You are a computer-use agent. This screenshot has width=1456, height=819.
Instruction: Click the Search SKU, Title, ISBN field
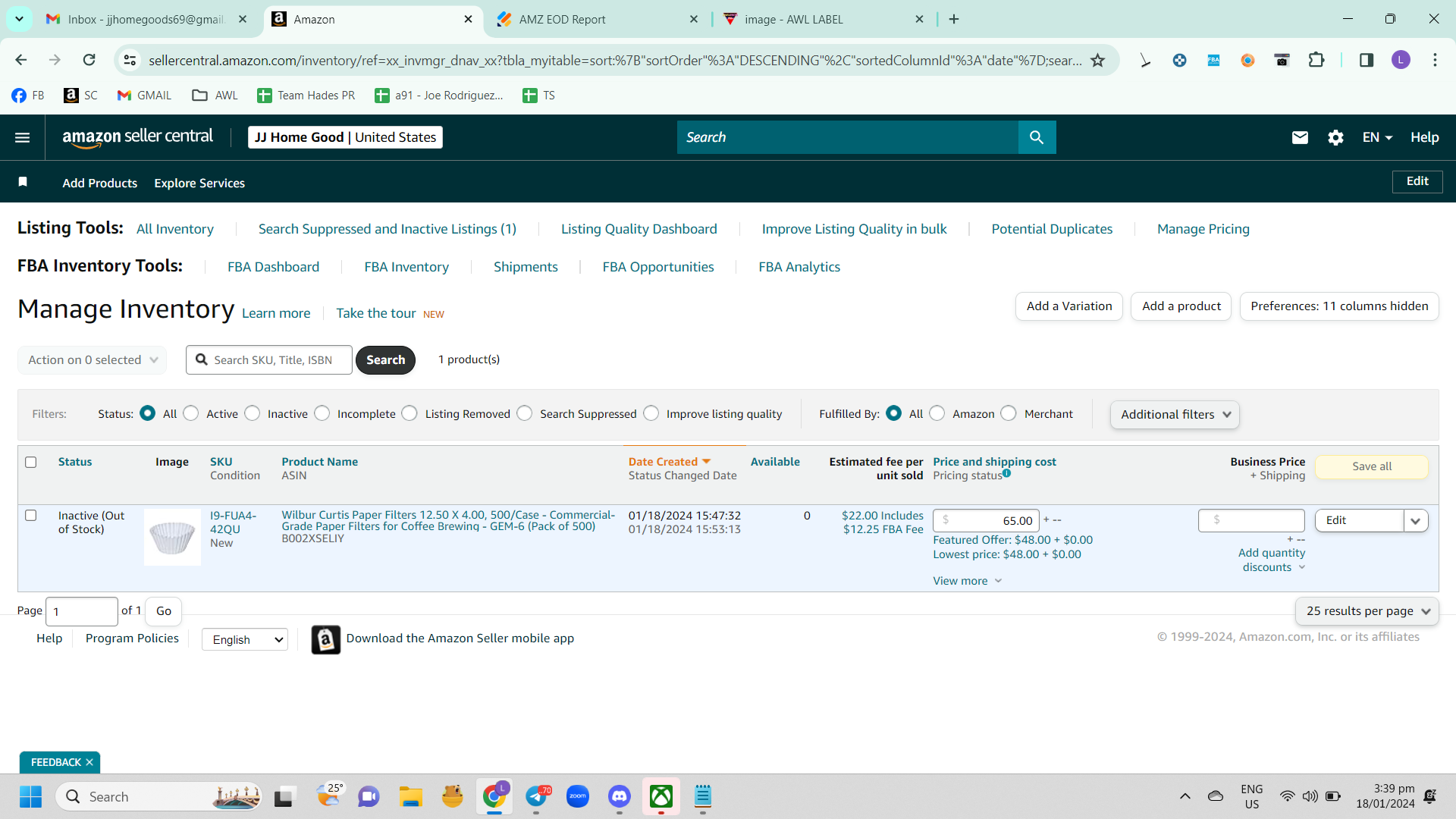click(x=269, y=360)
